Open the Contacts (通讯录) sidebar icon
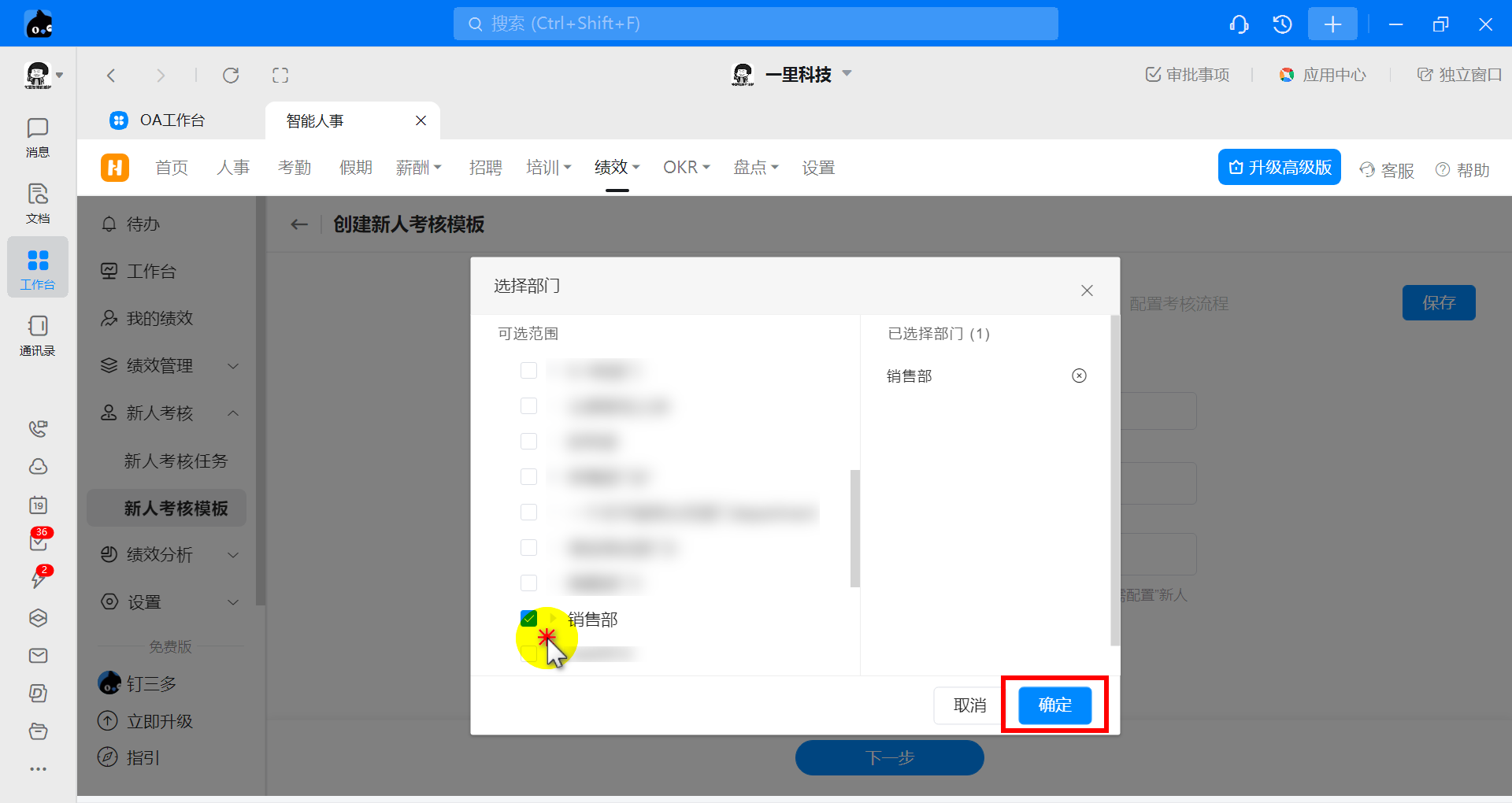1512x803 pixels. point(37,335)
